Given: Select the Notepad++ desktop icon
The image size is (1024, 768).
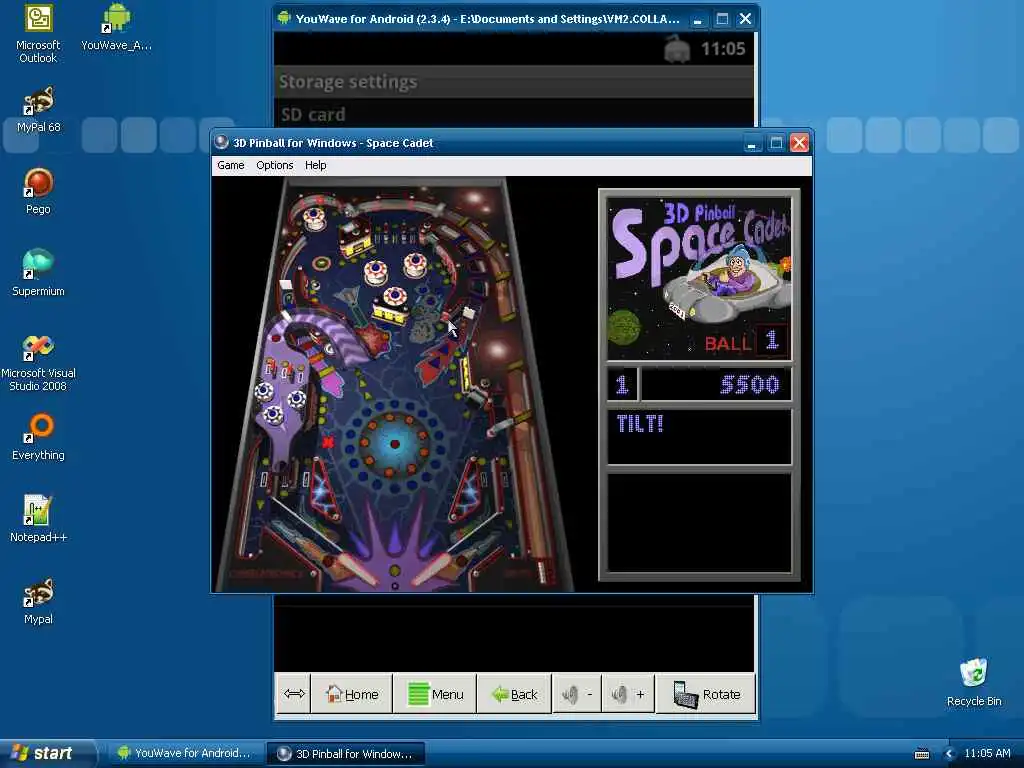Looking at the screenshot, I should [38, 519].
